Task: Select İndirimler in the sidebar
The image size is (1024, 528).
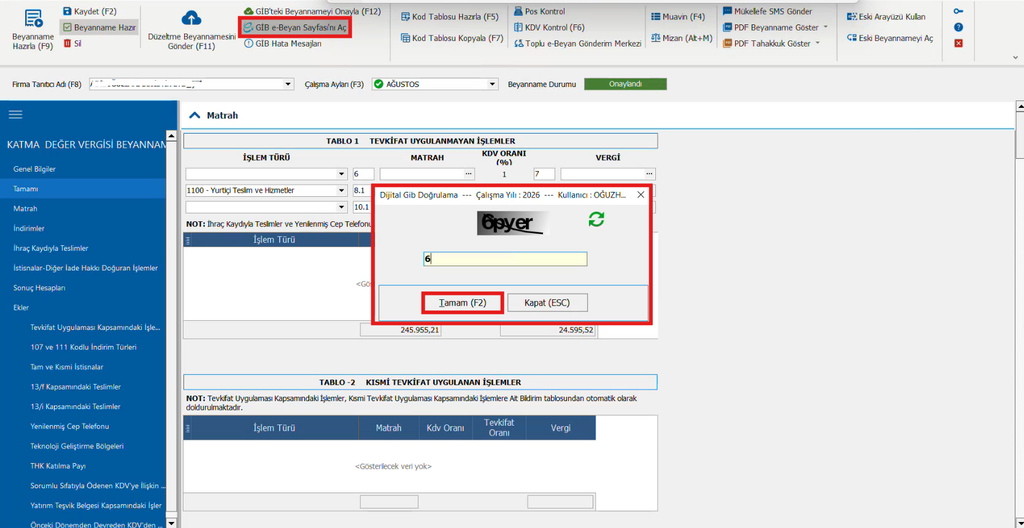Action: (29, 229)
